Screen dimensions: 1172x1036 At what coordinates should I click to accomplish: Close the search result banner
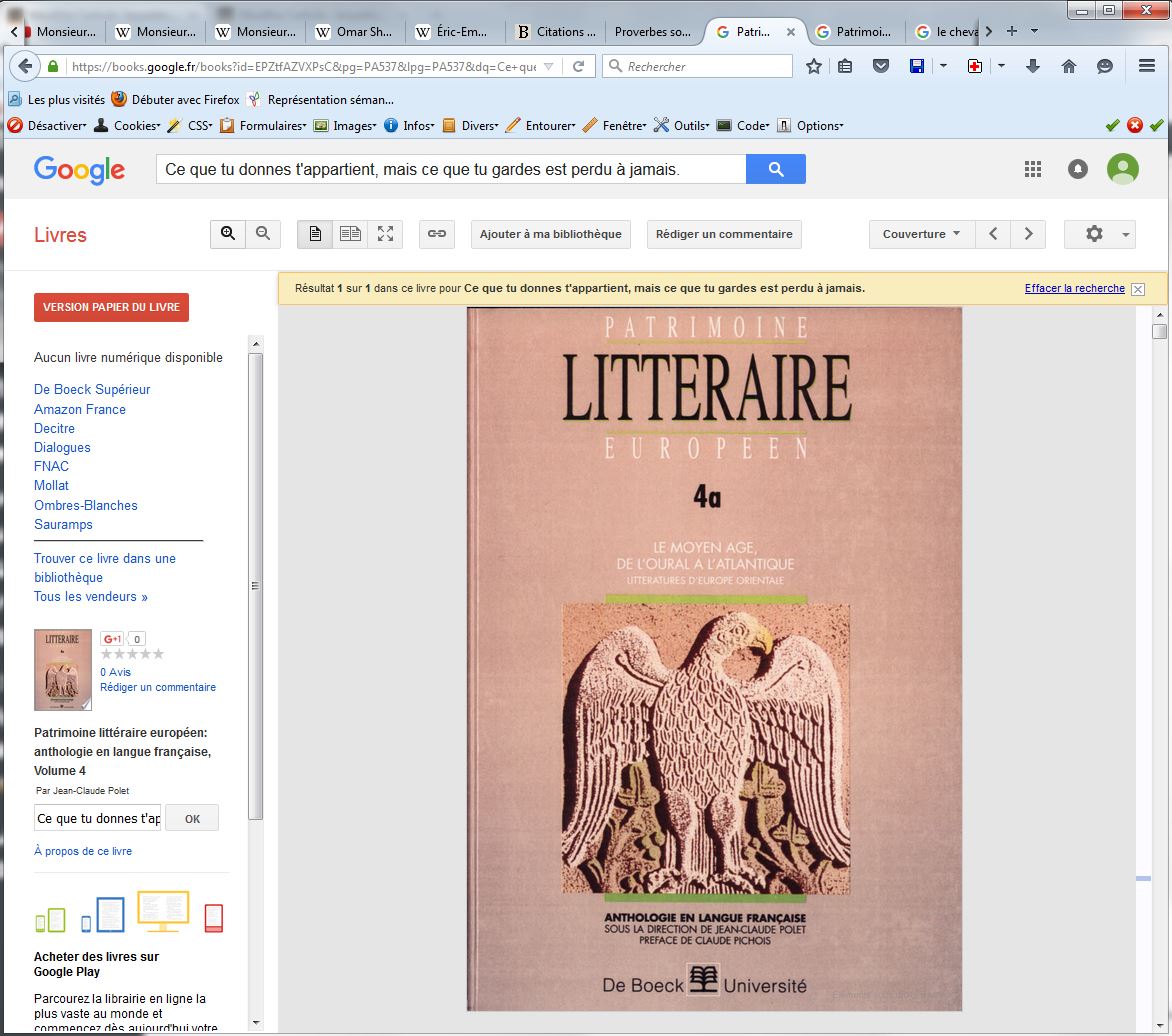coord(1137,289)
